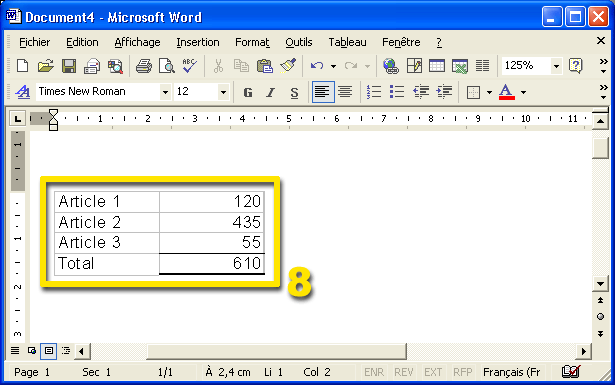This screenshot has height=385, width=615.
Task: Insert Excel worksheet icon
Action: pyautogui.click(x=460, y=66)
